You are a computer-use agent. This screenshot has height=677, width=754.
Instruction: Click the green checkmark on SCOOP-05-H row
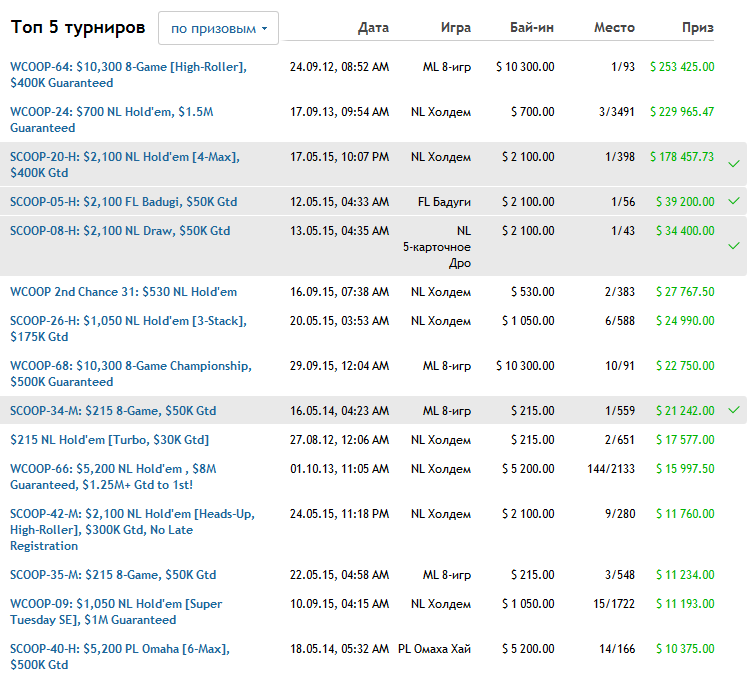click(x=734, y=201)
